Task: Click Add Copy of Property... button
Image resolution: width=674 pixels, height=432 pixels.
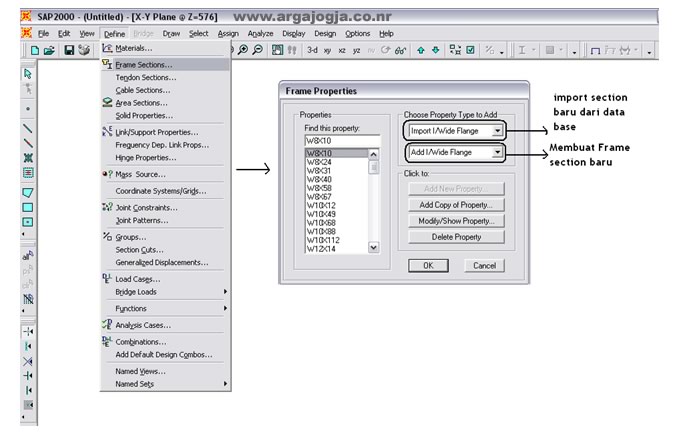Action: (456, 205)
